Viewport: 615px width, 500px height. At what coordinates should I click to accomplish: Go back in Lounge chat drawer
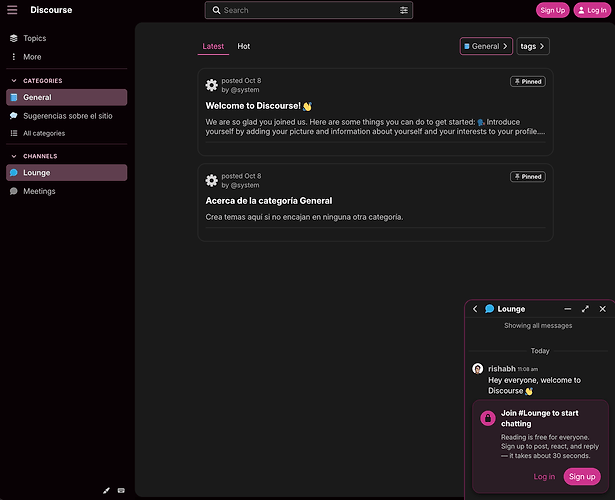click(x=475, y=309)
